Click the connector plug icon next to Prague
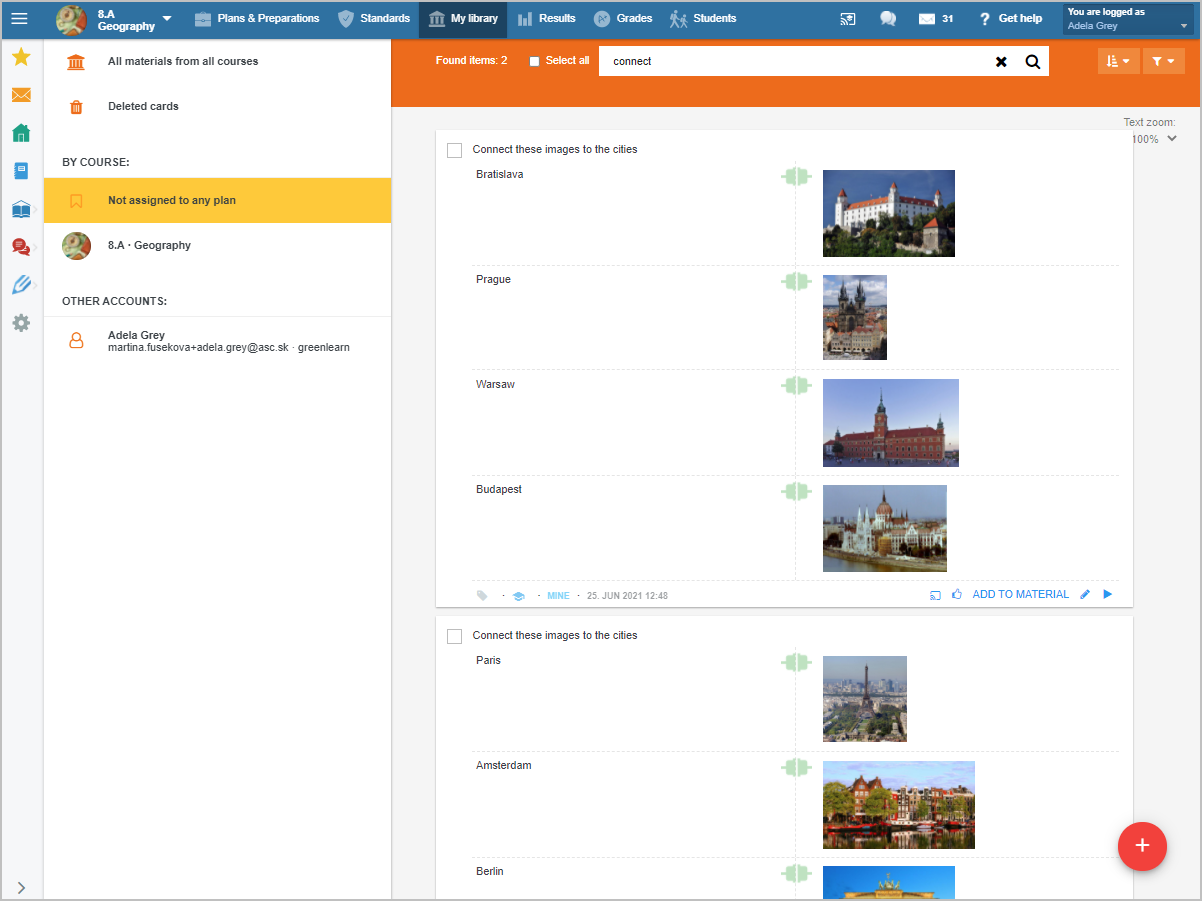 796,282
